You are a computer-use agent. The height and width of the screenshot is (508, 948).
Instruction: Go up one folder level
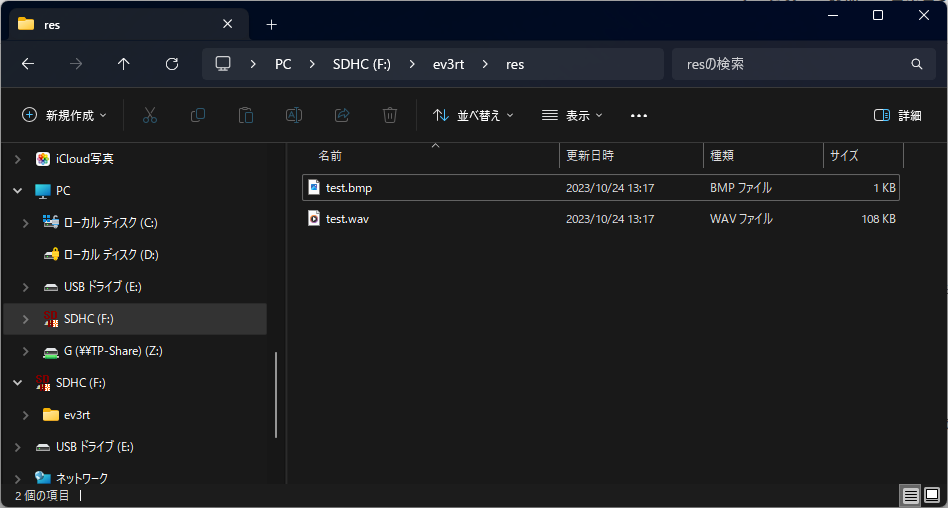(124, 64)
